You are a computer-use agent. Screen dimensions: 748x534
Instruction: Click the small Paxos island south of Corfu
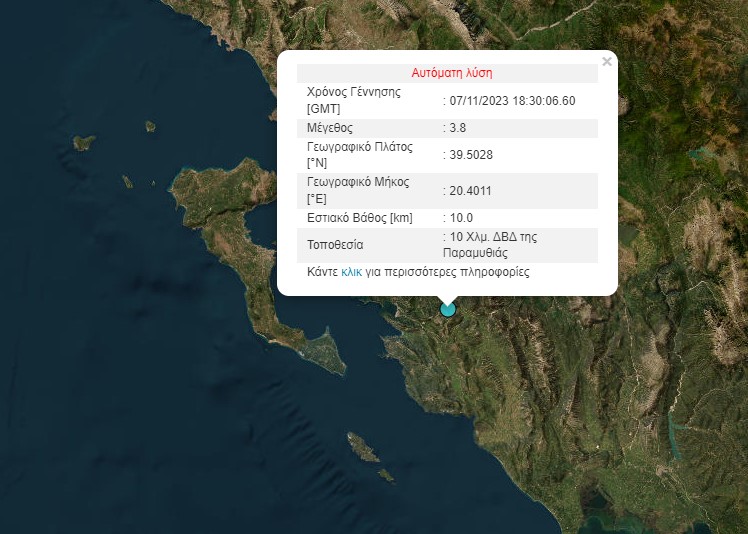[x=363, y=447]
